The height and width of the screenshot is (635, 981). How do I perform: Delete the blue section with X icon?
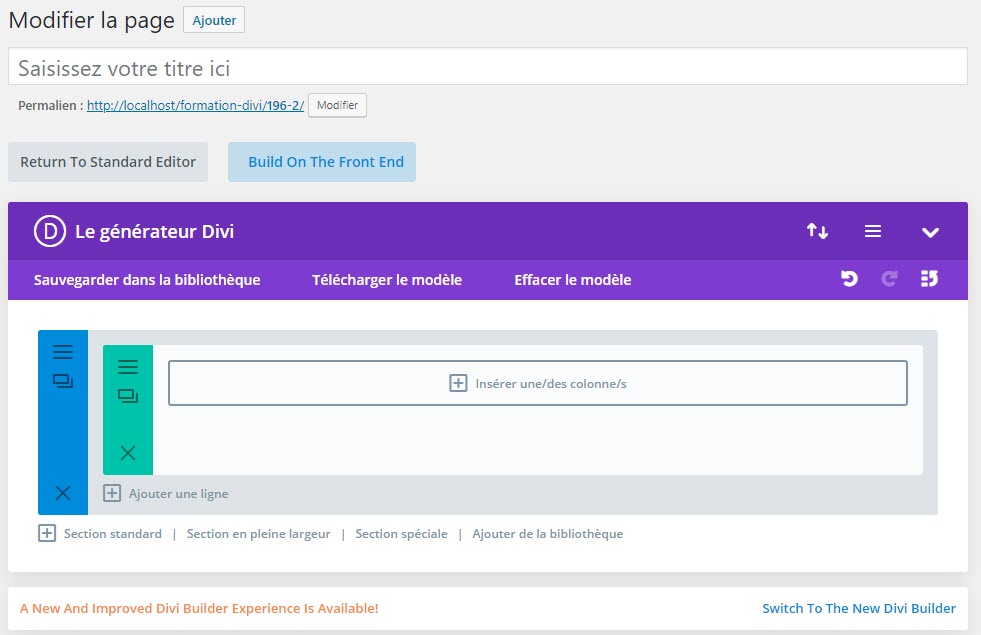click(x=63, y=493)
